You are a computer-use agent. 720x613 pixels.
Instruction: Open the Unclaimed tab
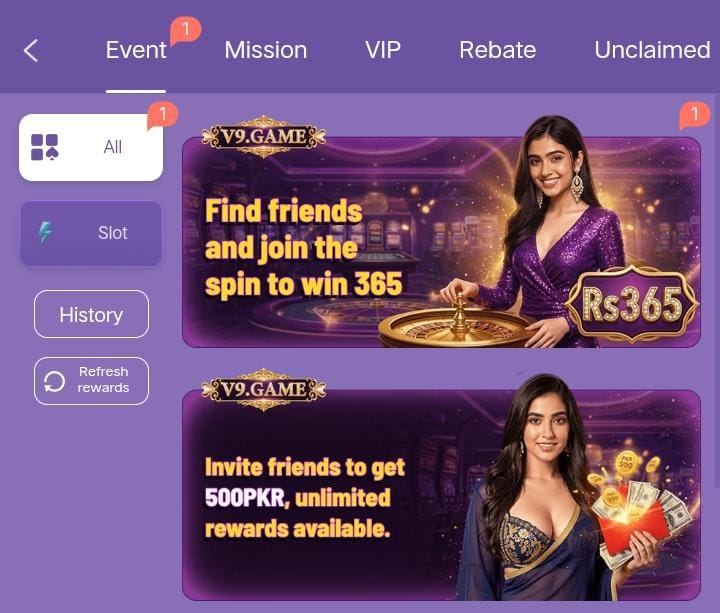coord(652,50)
